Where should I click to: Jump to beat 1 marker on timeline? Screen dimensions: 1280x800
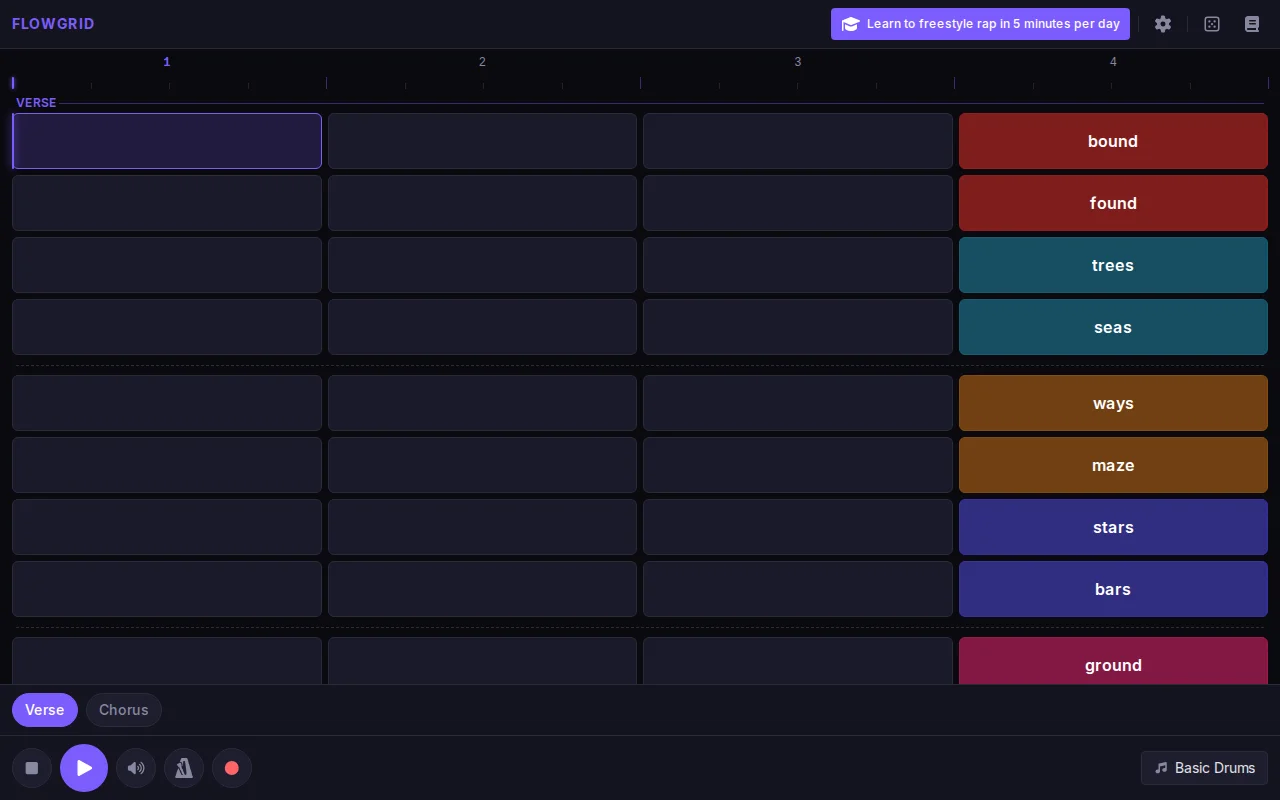click(x=167, y=62)
